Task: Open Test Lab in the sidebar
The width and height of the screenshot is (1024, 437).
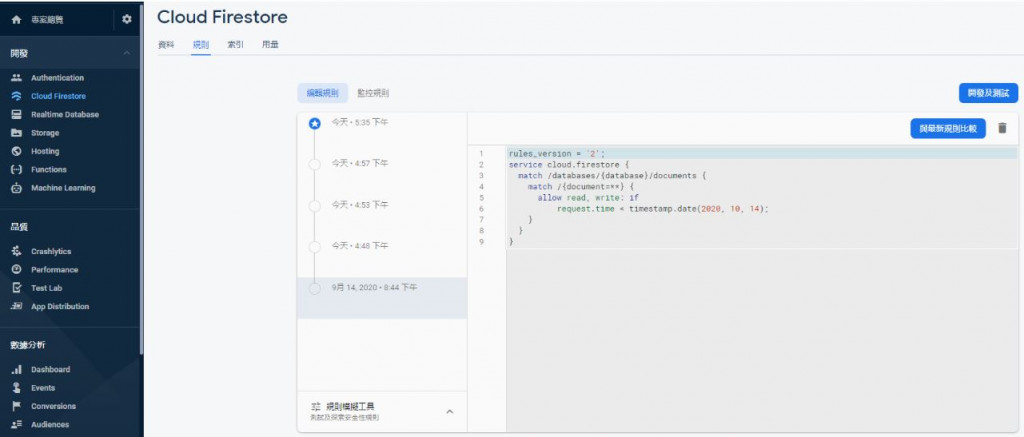Action: tap(46, 288)
